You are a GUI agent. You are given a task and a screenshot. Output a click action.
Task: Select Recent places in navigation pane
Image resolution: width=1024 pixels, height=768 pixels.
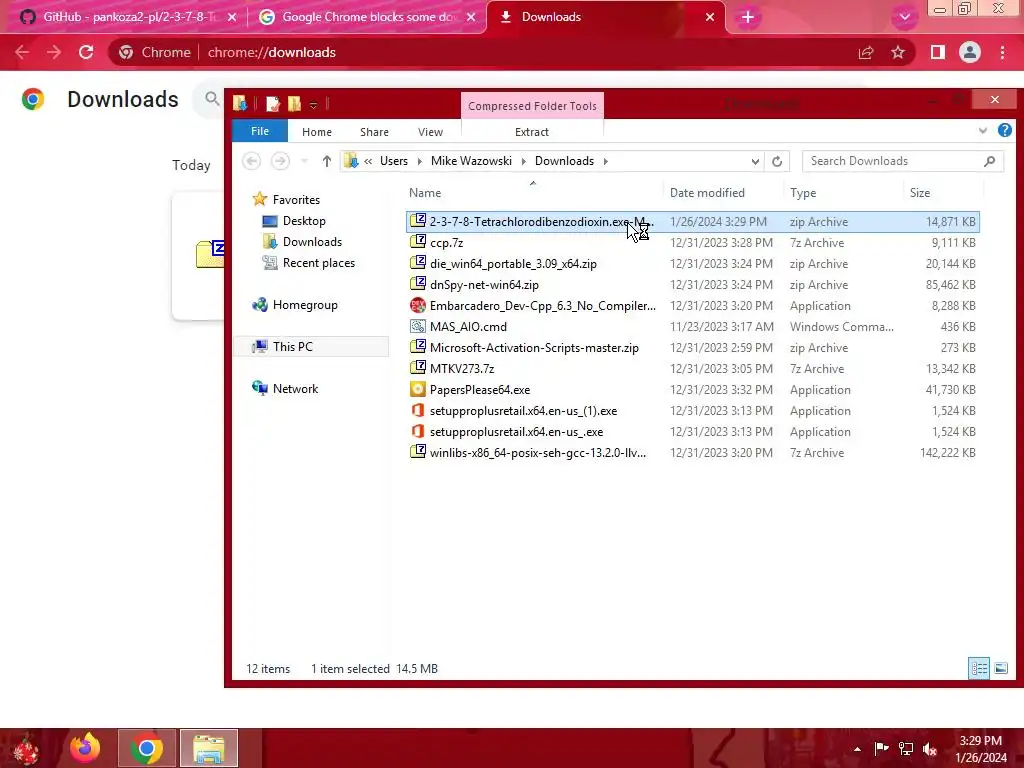[319, 263]
